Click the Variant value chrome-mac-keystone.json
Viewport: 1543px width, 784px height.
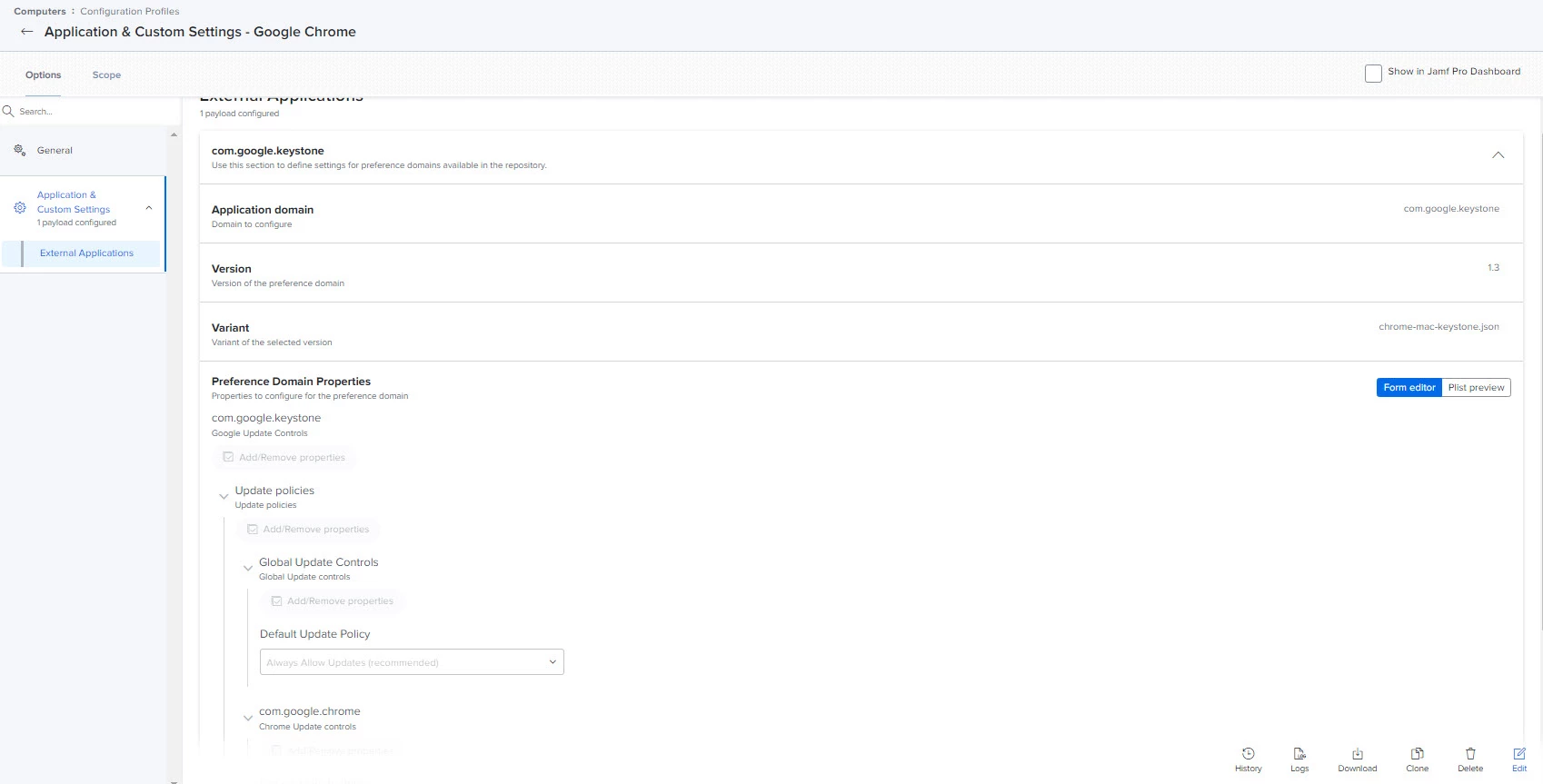pos(1438,327)
